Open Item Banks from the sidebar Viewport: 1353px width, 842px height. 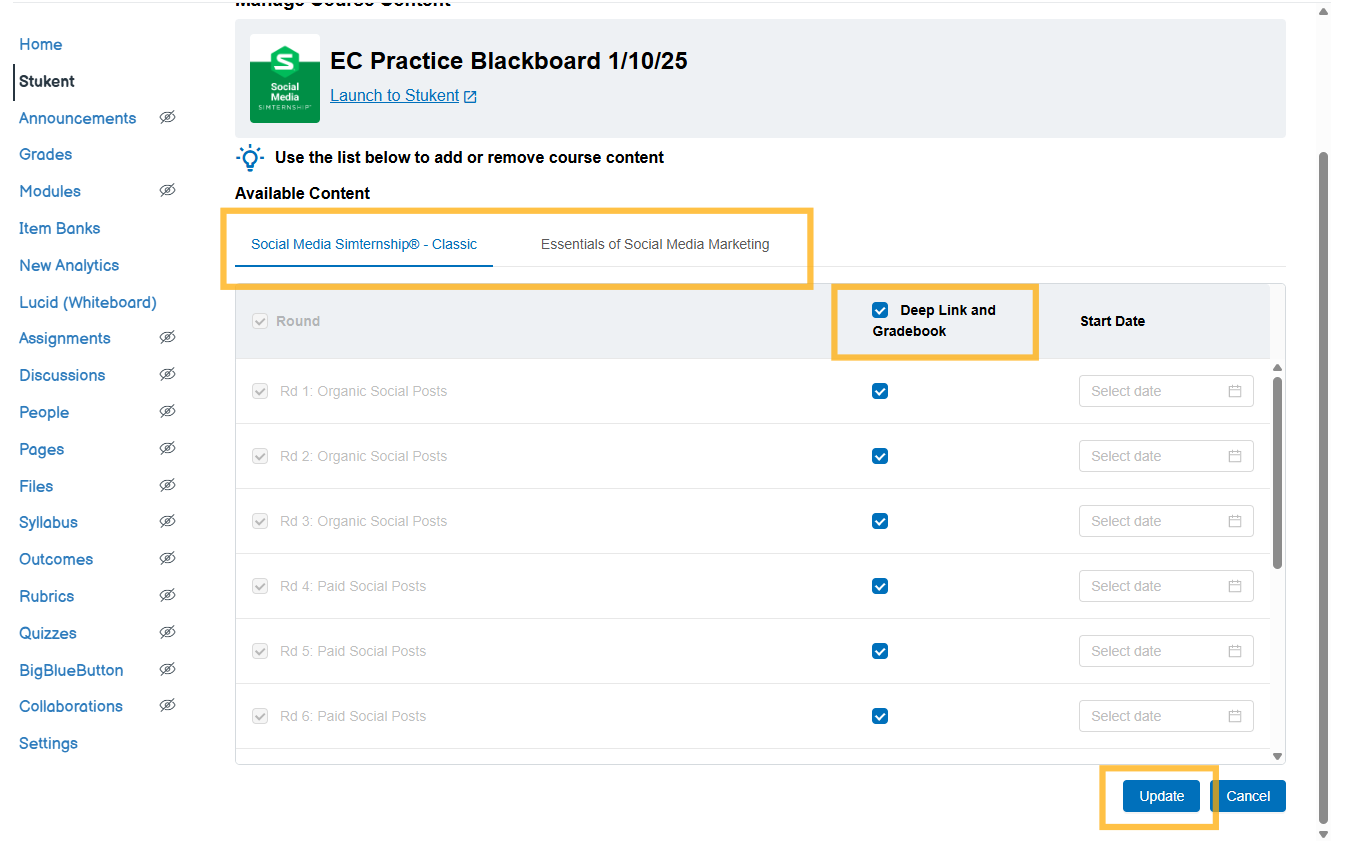[59, 228]
